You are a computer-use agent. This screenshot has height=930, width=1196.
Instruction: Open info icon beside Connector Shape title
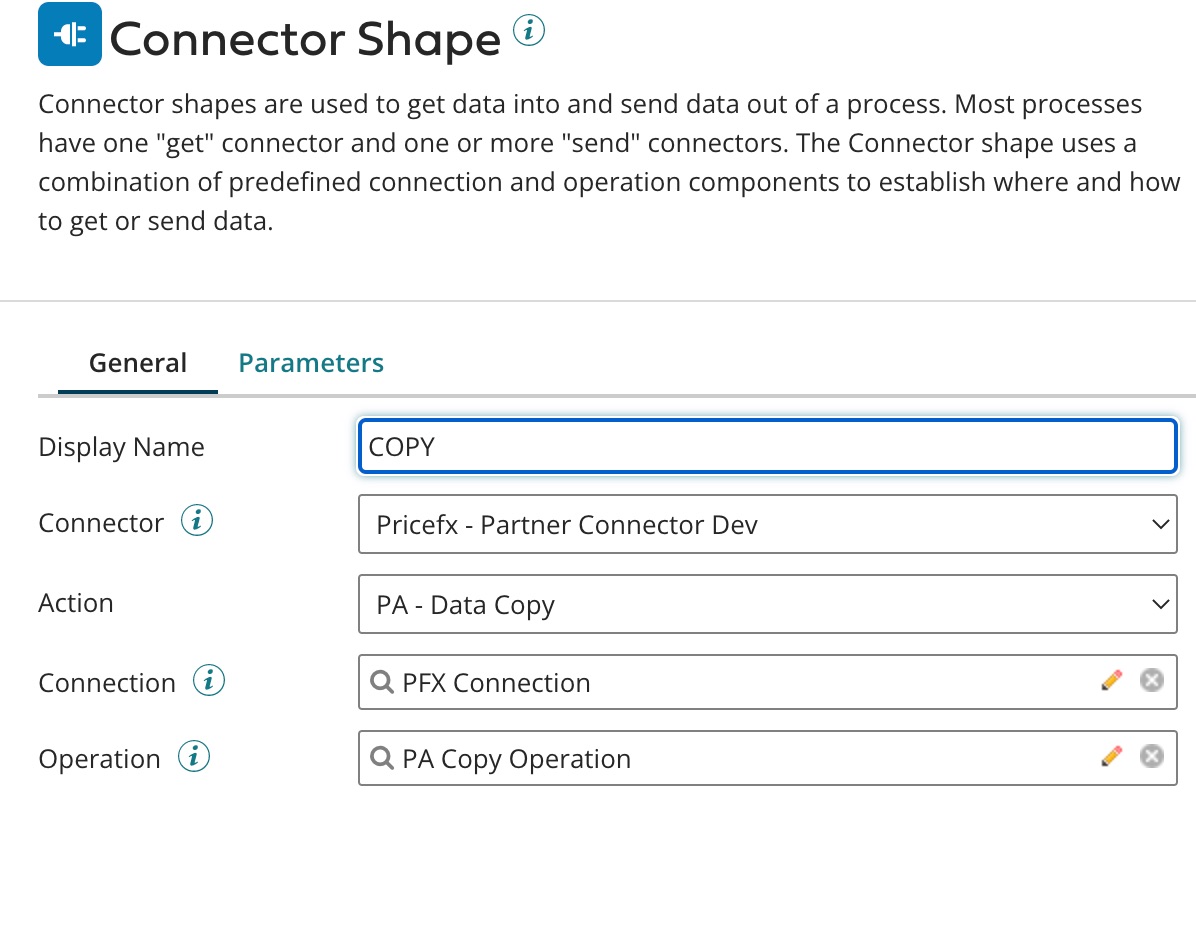click(x=529, y=32)
